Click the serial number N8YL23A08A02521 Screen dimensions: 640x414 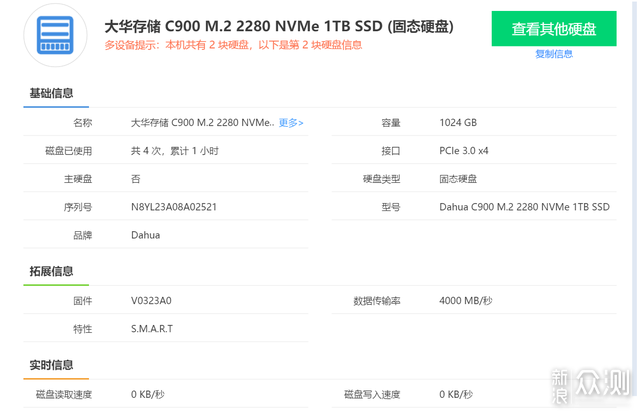(173, 207)
